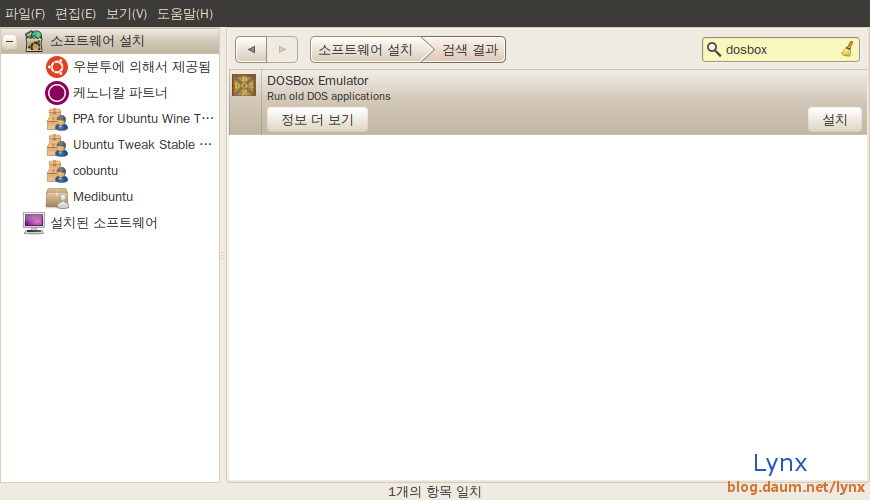Image resolution: width=870 pixels, height=500 pixels.
Task: Open the 편집(E) menu
Action: [x=75, y=14]
